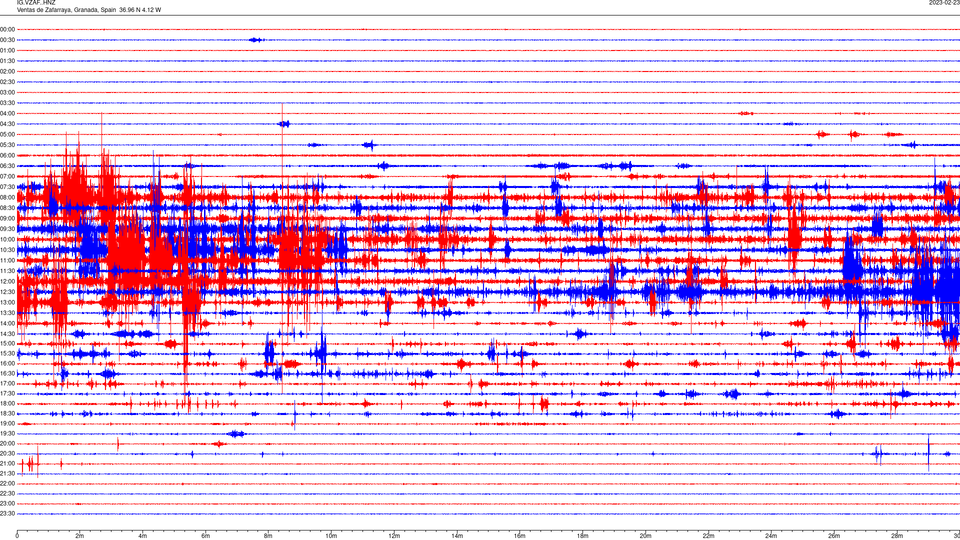Select the 18:00 time row label
The height and width of the screenshot is (540, 960).
pyautogui.click(x=7, y=403)
